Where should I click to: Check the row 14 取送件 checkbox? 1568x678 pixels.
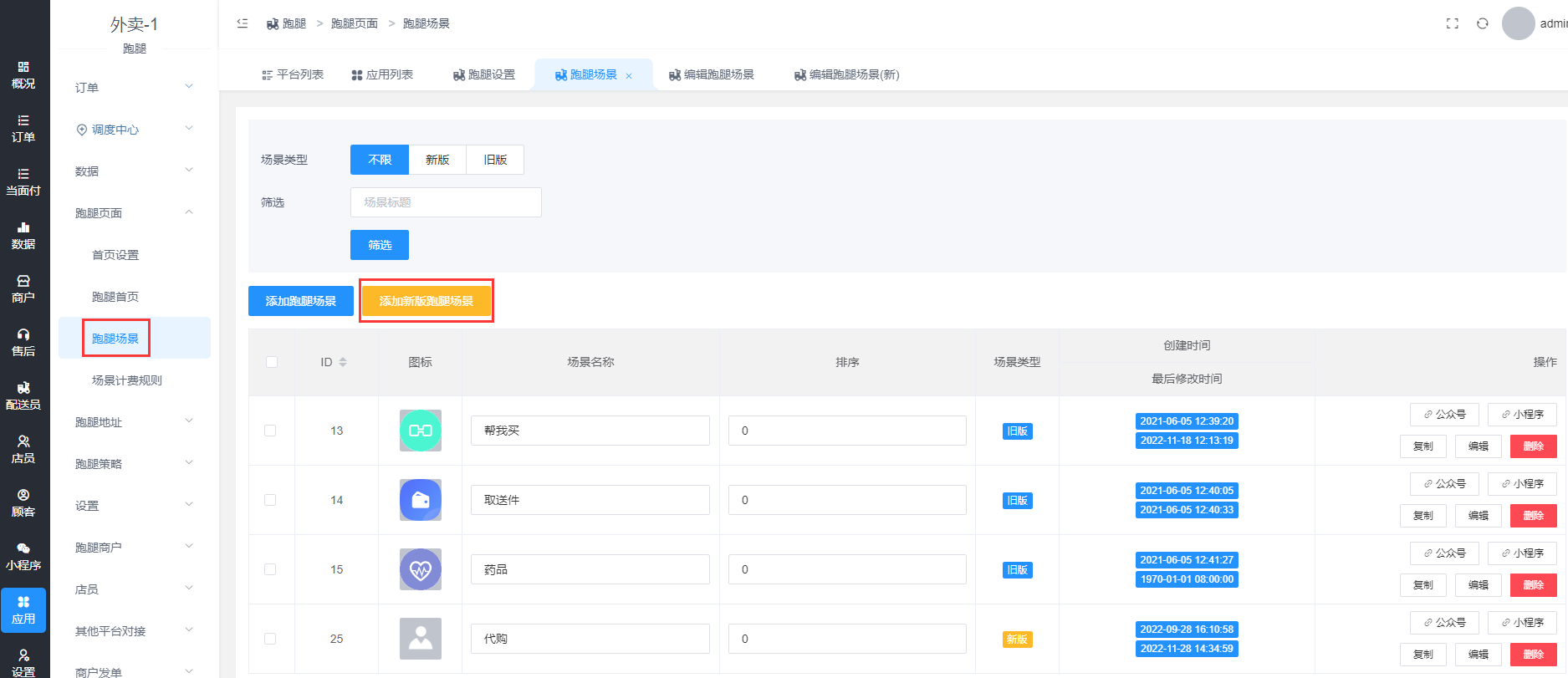(x=270, y=500)
